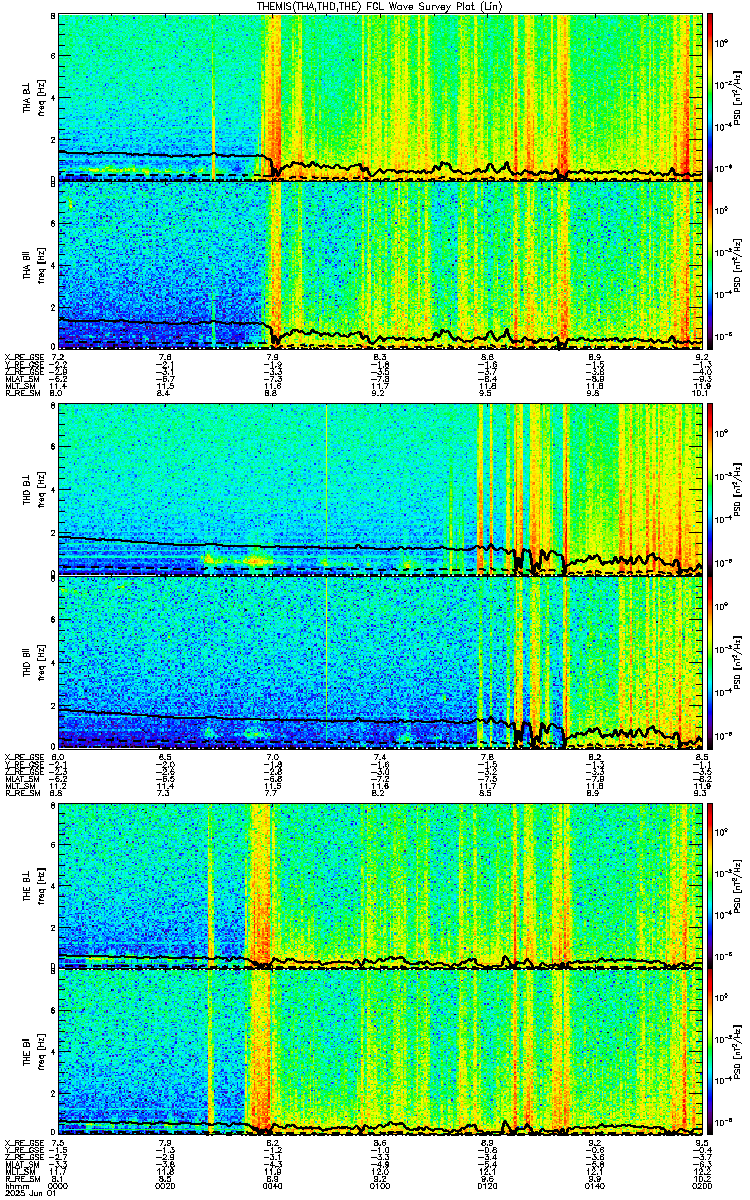Click first X_RE_GSE value 7.2 under THA
The height and width of the screenshot is (1200, 750).
pos(58,357)
